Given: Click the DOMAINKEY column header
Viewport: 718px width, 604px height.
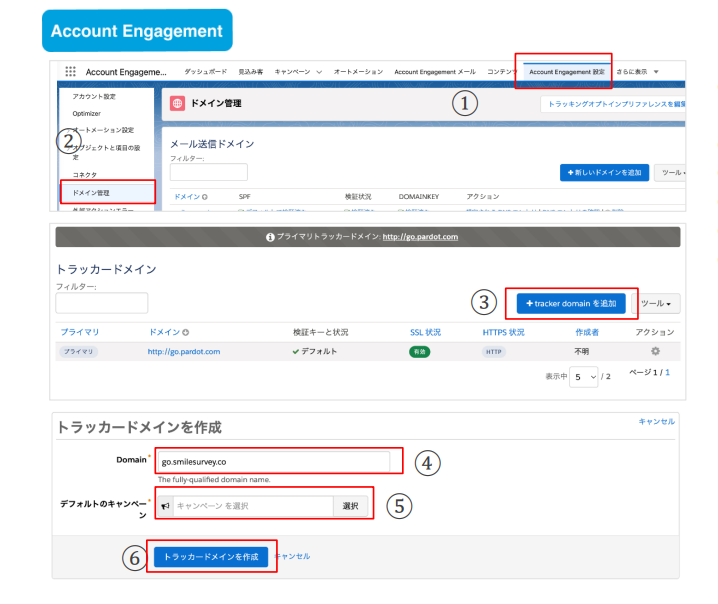Looking at the screenshot, I should click(x=419, y=197).
